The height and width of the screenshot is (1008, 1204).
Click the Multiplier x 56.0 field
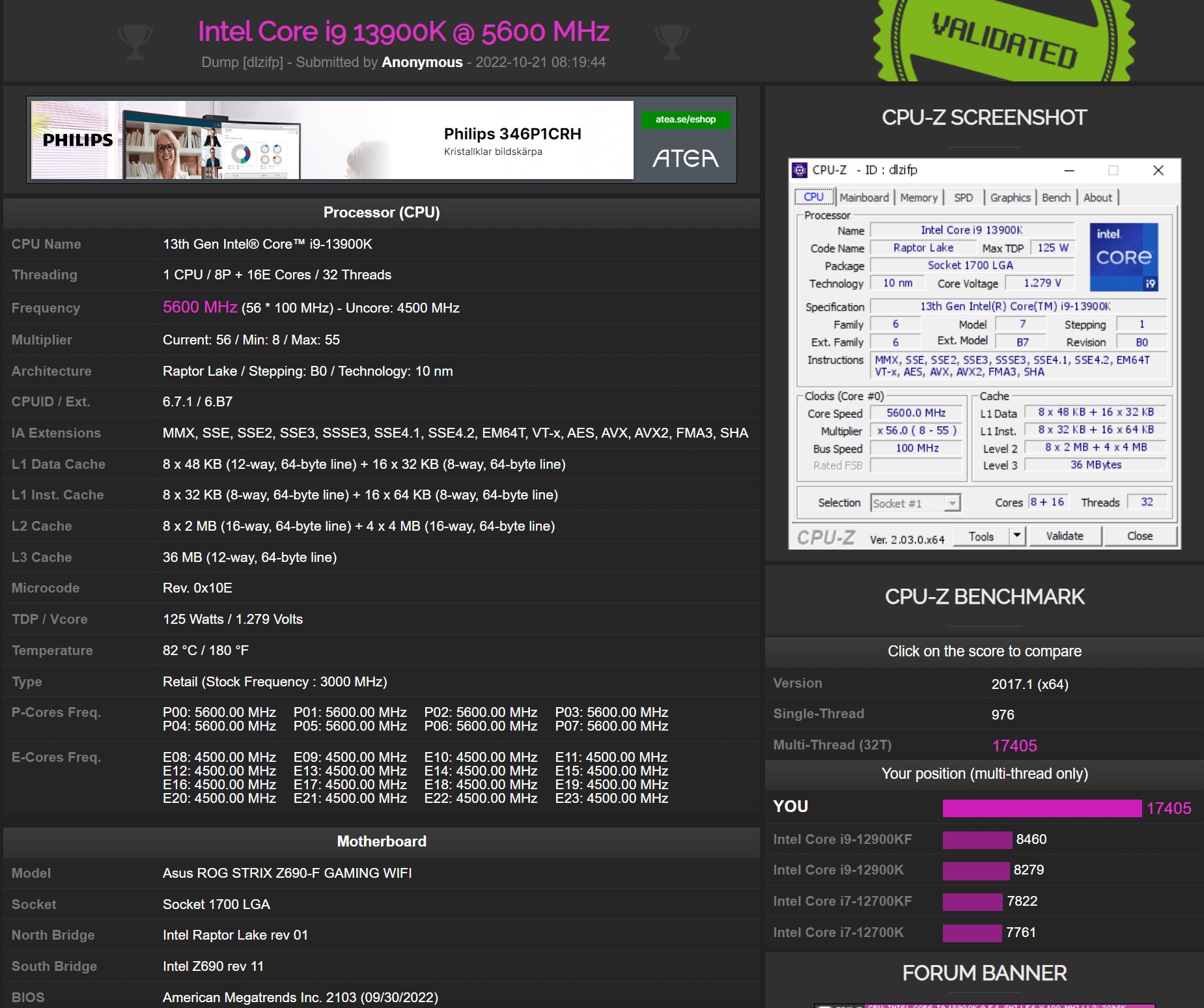pos(916,430)
